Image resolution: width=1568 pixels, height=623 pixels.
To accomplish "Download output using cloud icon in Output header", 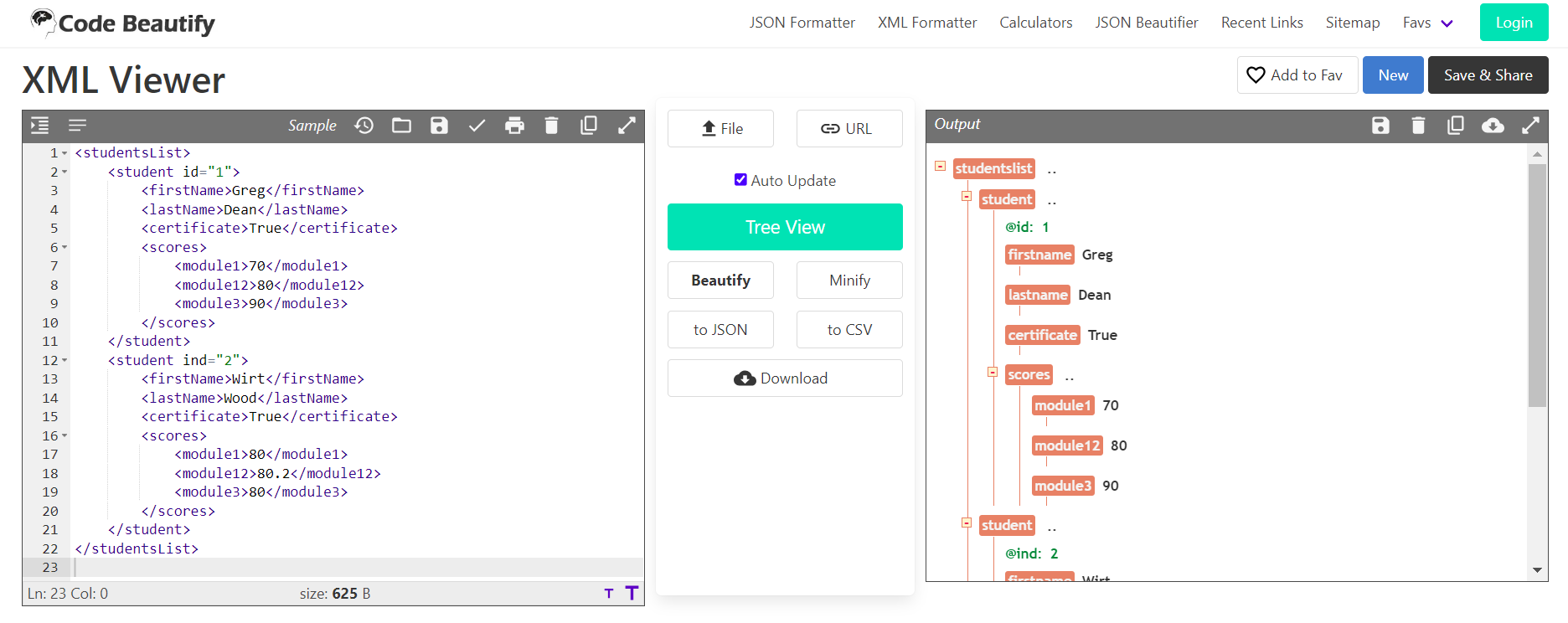I will tap(1493, 126).
